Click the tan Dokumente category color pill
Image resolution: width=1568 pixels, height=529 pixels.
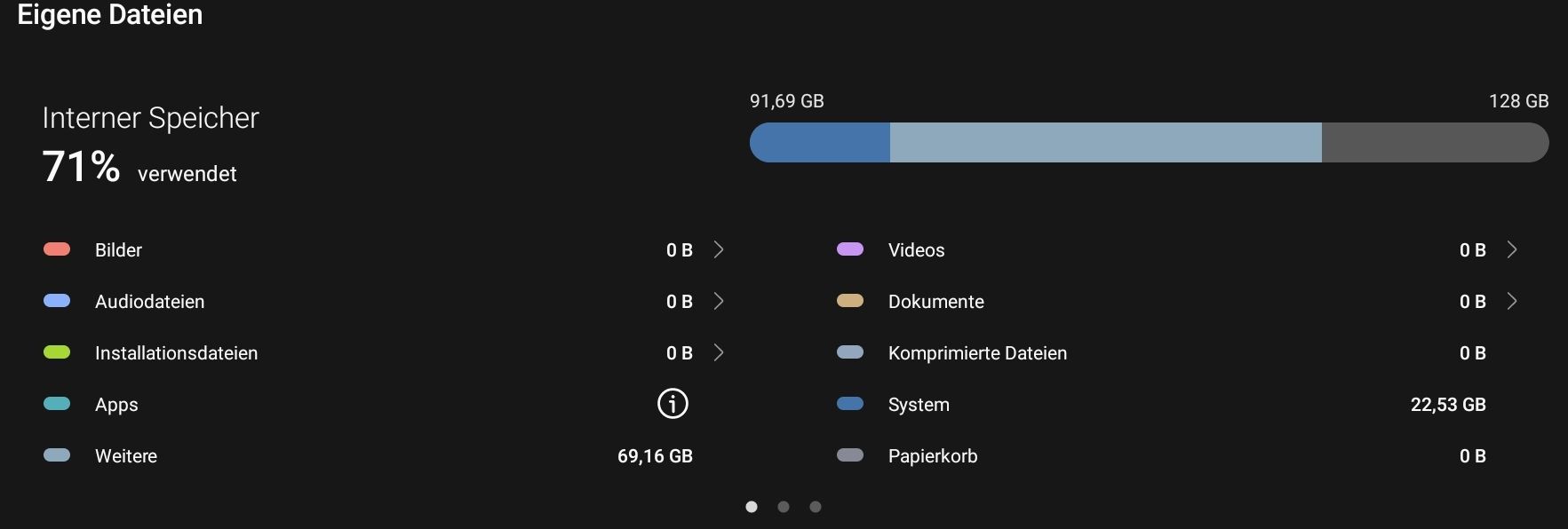[x=850, y=301]
